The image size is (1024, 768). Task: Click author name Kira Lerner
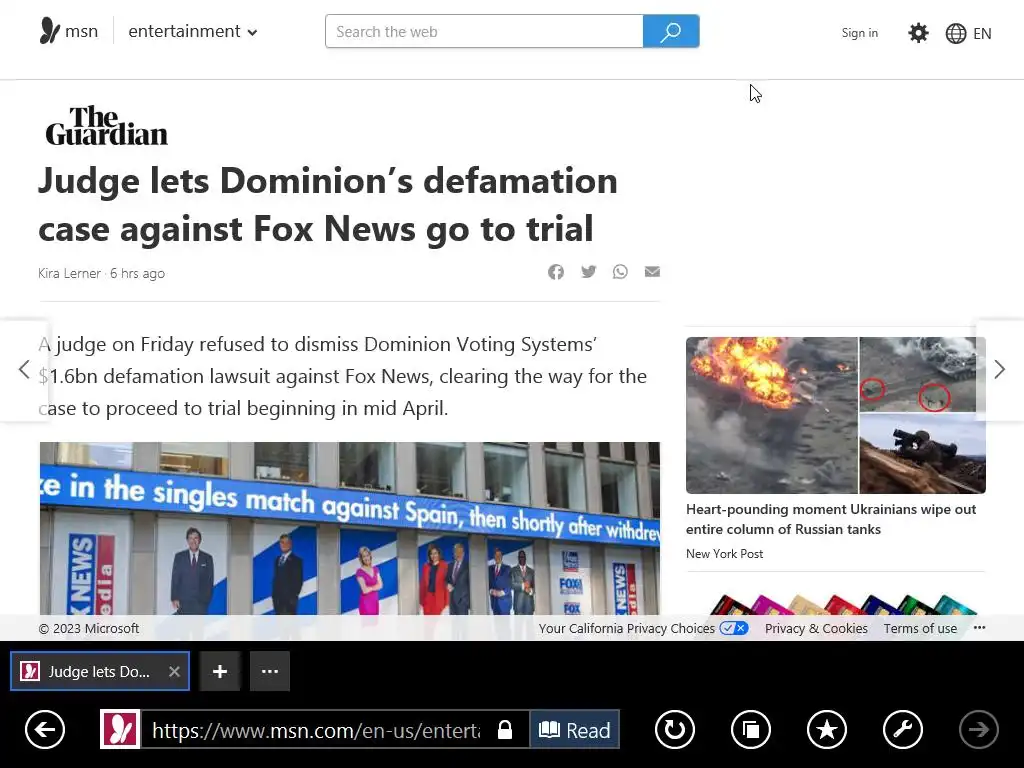click(69, 273)
